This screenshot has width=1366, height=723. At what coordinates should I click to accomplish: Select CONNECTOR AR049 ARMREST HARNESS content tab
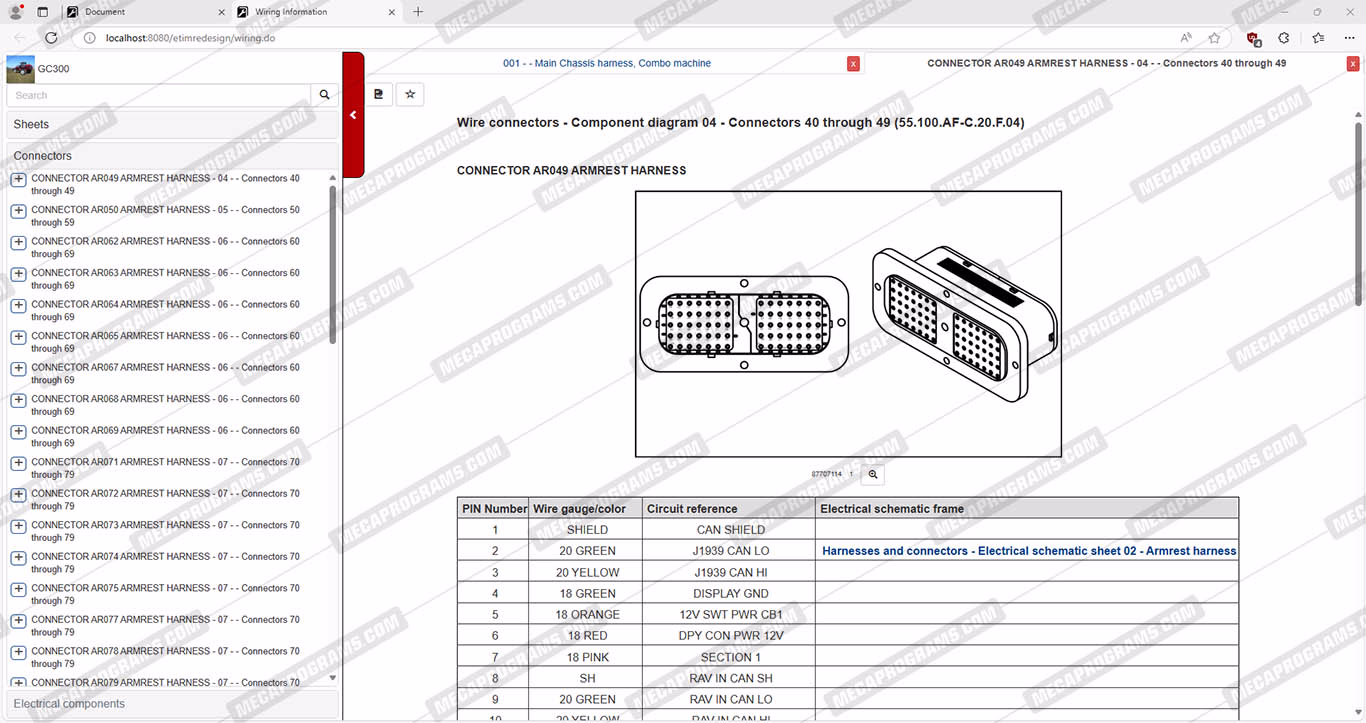coord(1106,63)
